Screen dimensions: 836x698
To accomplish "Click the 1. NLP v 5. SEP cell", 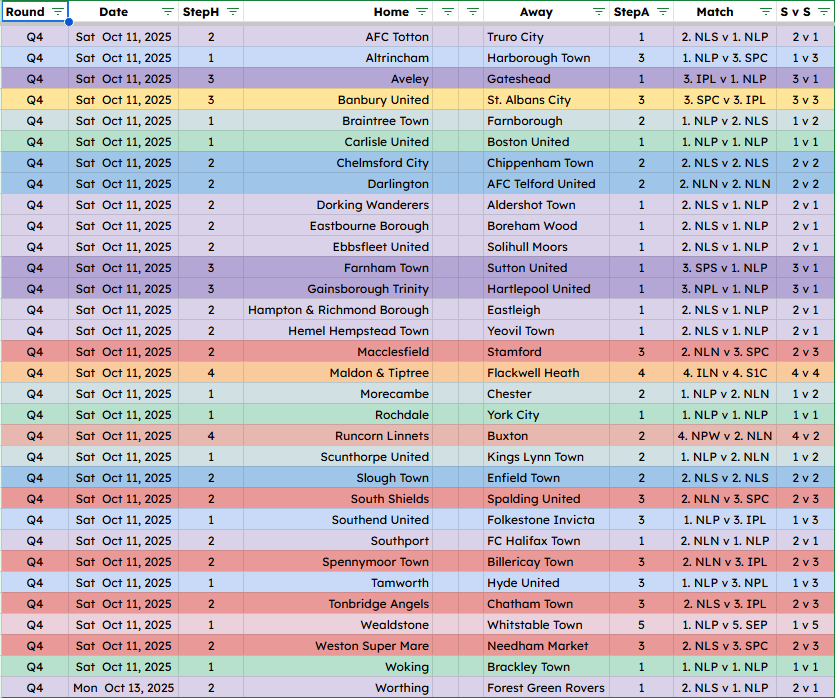I will click(x=725, y=625).
